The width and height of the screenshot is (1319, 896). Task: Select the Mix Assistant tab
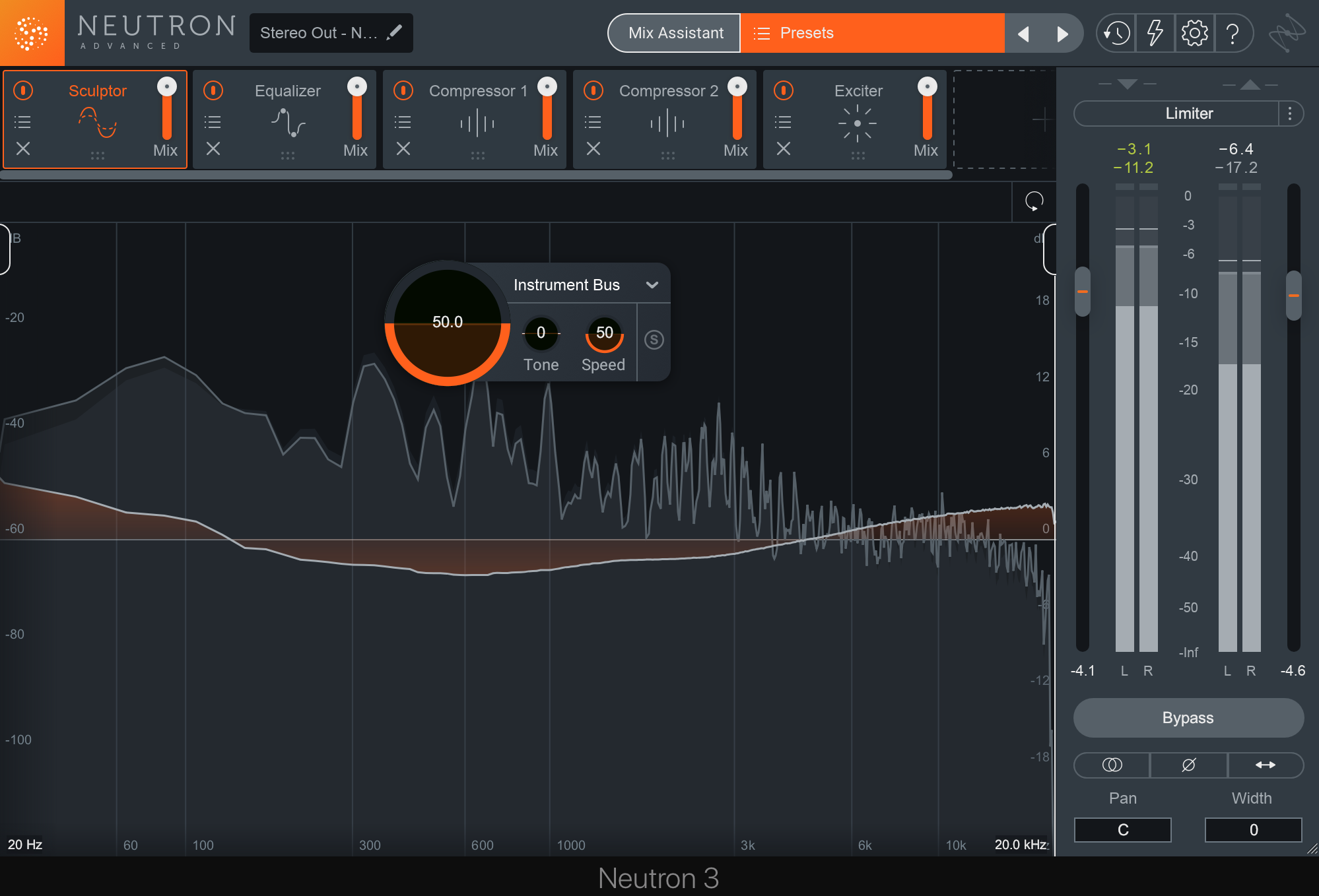coord(673,32)
